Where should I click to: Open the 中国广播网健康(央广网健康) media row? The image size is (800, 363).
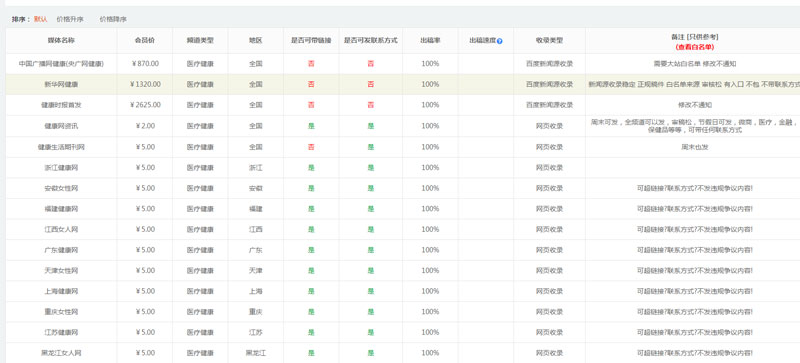coord(61,64)
